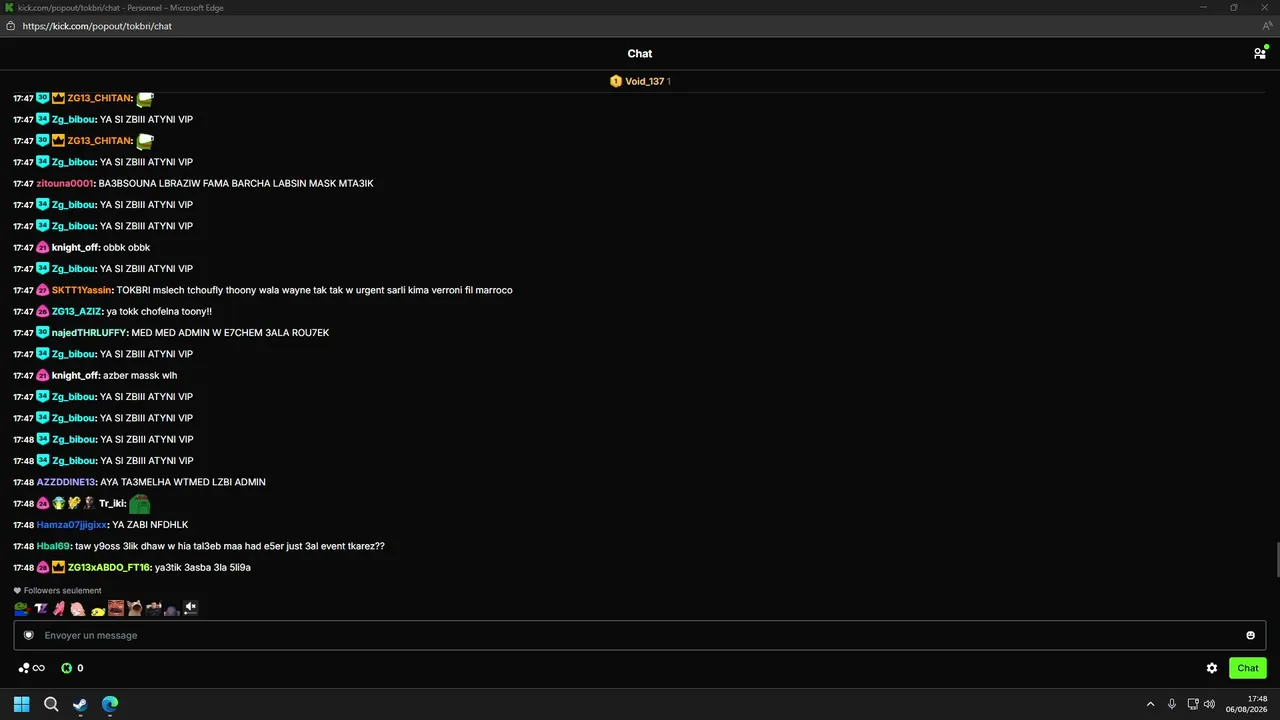Image resolution: width=1280 pixels, height=720 pixels.
Task: Open ZG13xABDO_FT16's user profile
Action: coord(109,567)
